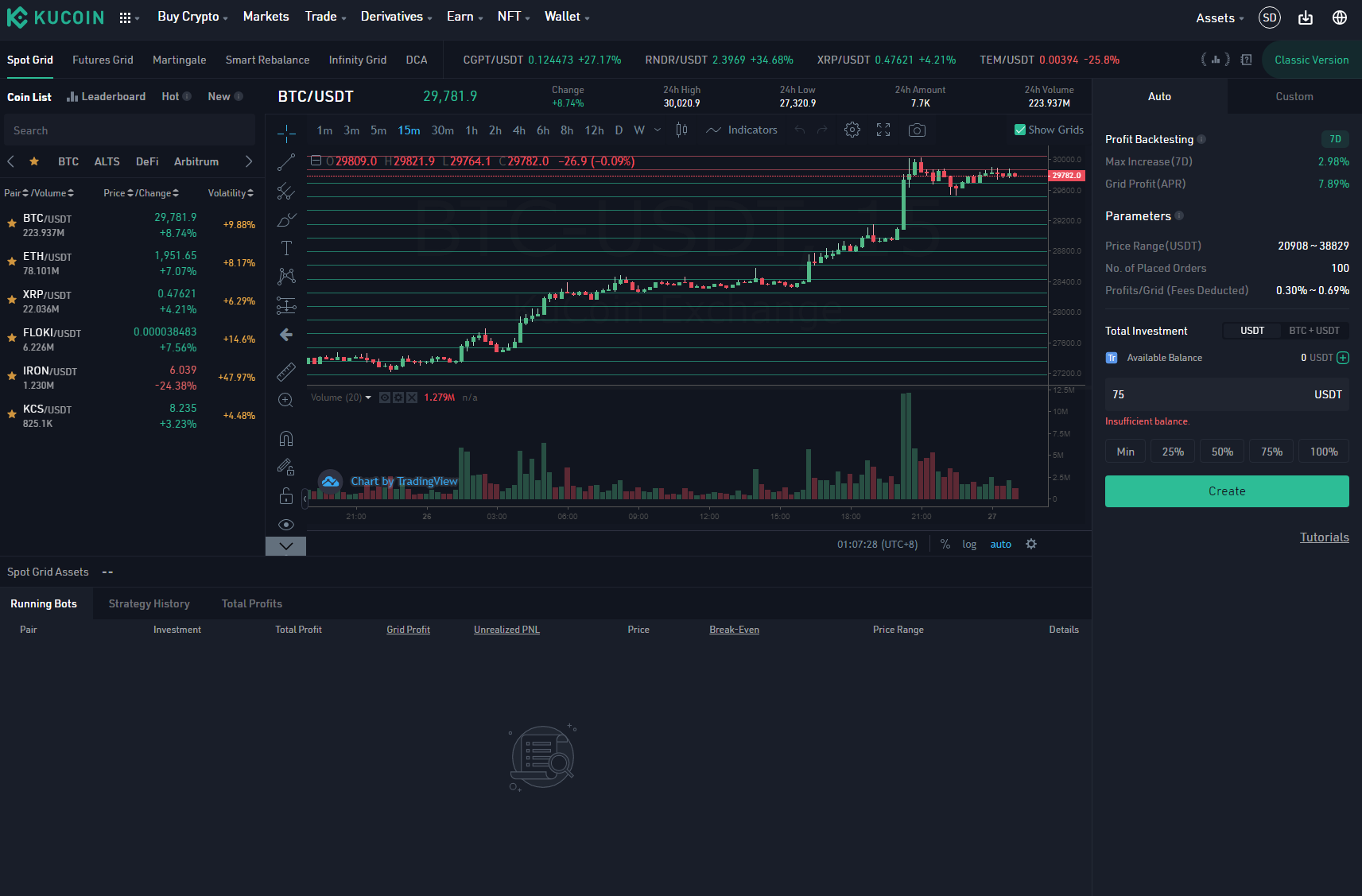
Task: Select the 7D backtesting period
Action: pos(1335,139)
